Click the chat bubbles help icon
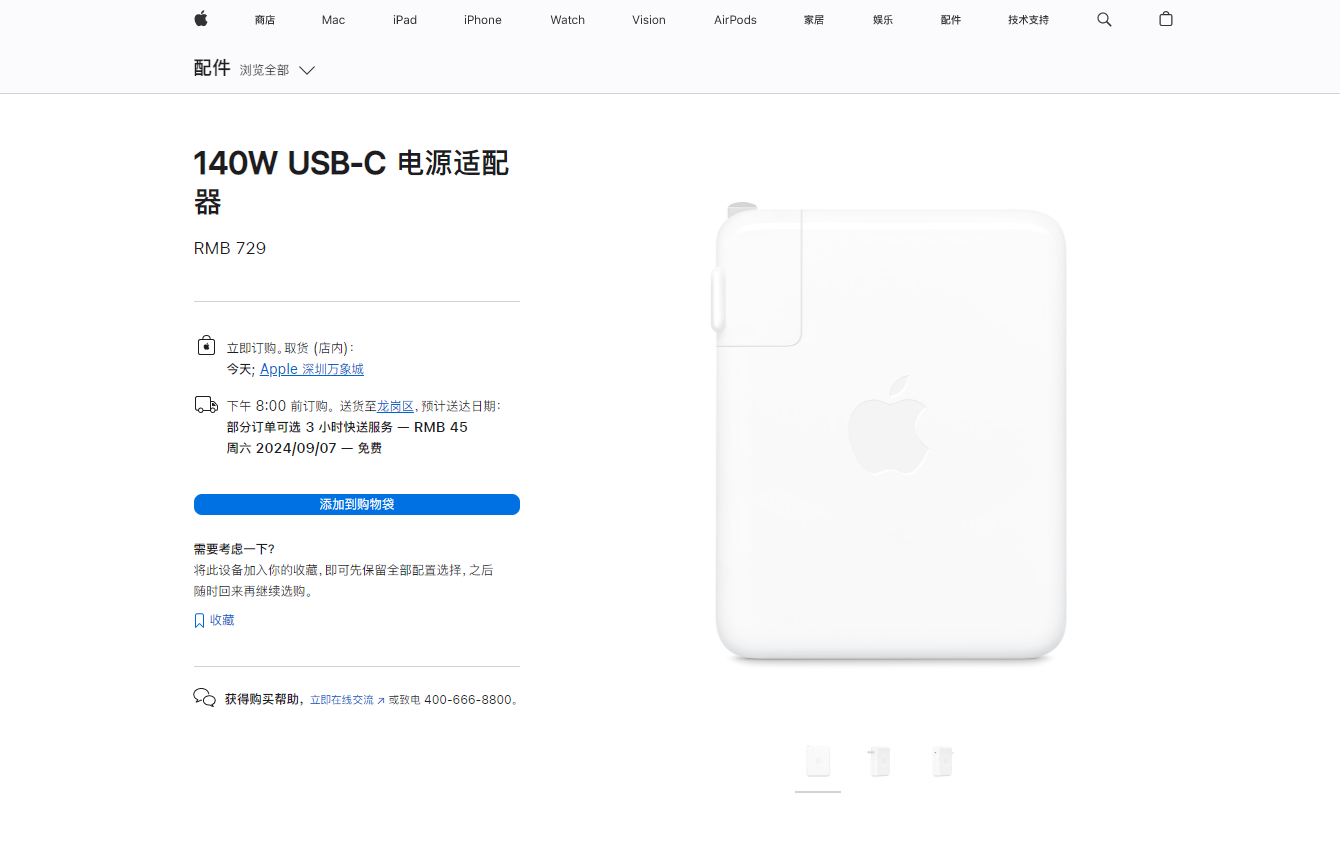Screen dimensions: 1340x841 tap(204, 698)
